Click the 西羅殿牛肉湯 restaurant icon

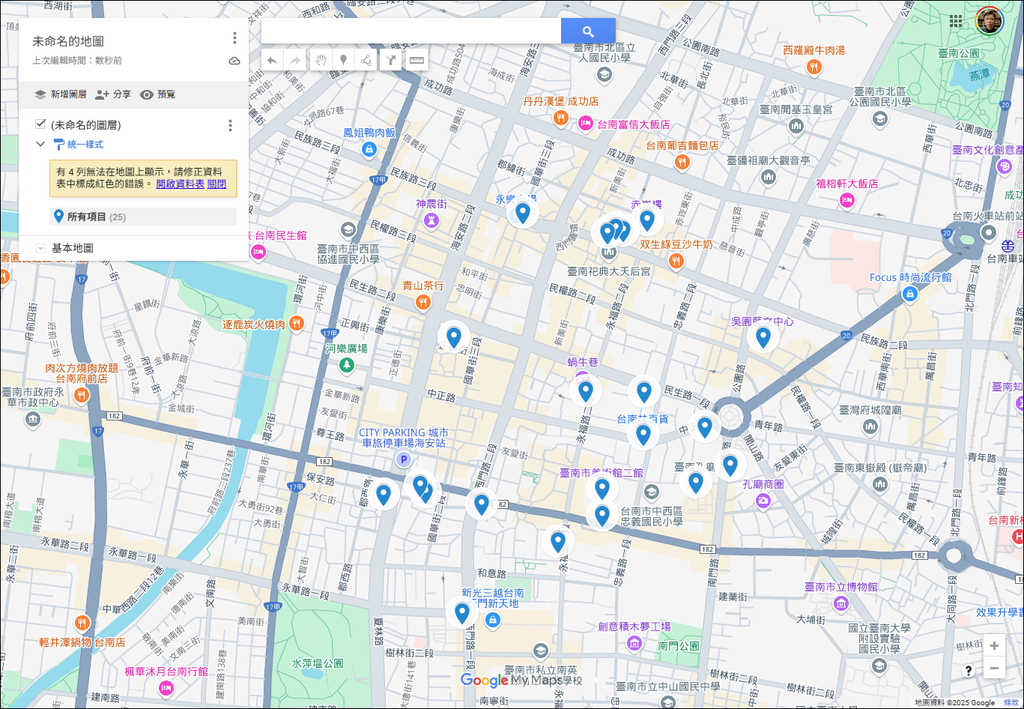pyautogui.click(x=813, y=66)
